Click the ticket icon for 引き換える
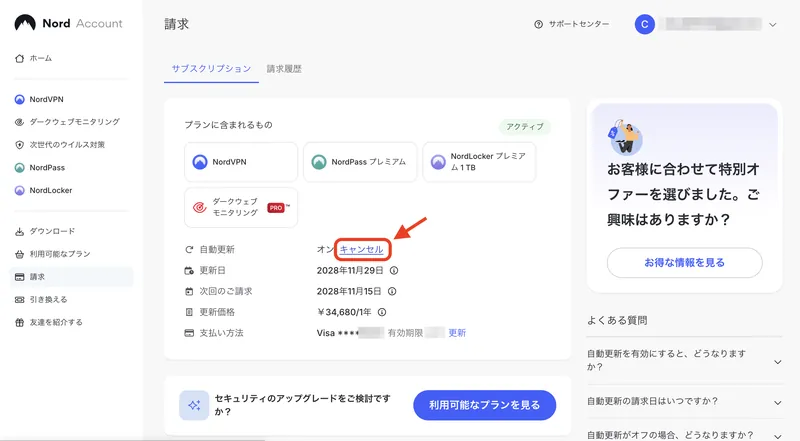The width and height of the screenshot is (800, 441). point(19,300)
